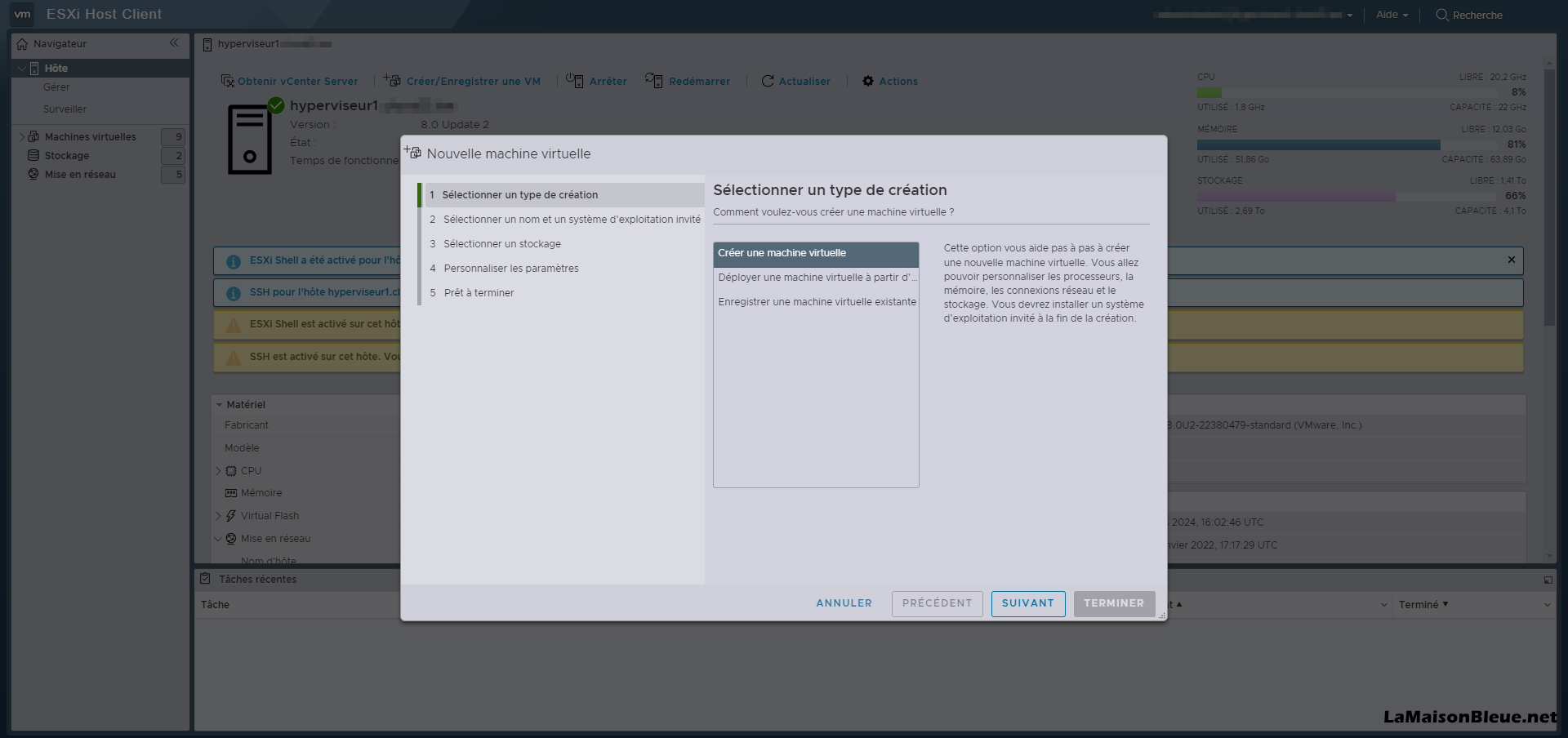Collapse the Matériel section
Screen dimensions: 1568x738
pyautogui.click(x=219, y=405)
